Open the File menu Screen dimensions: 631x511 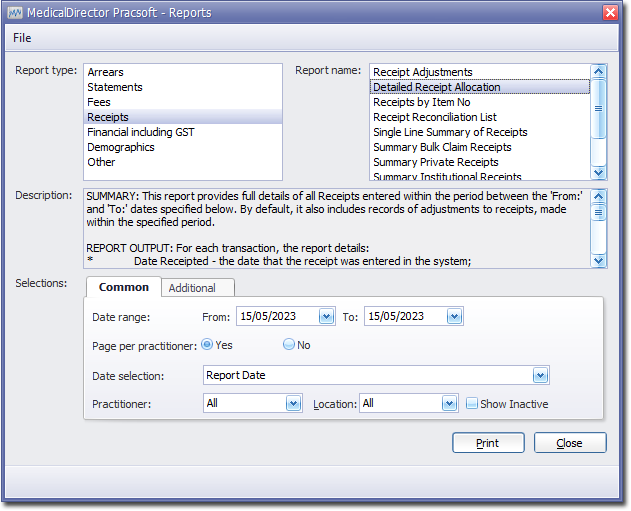22,38
